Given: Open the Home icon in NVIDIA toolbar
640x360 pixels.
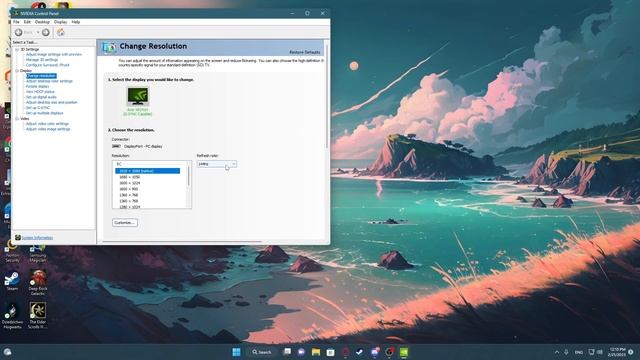Looking at the screenshot, I should pyautogui.click(x=60, y=32).
